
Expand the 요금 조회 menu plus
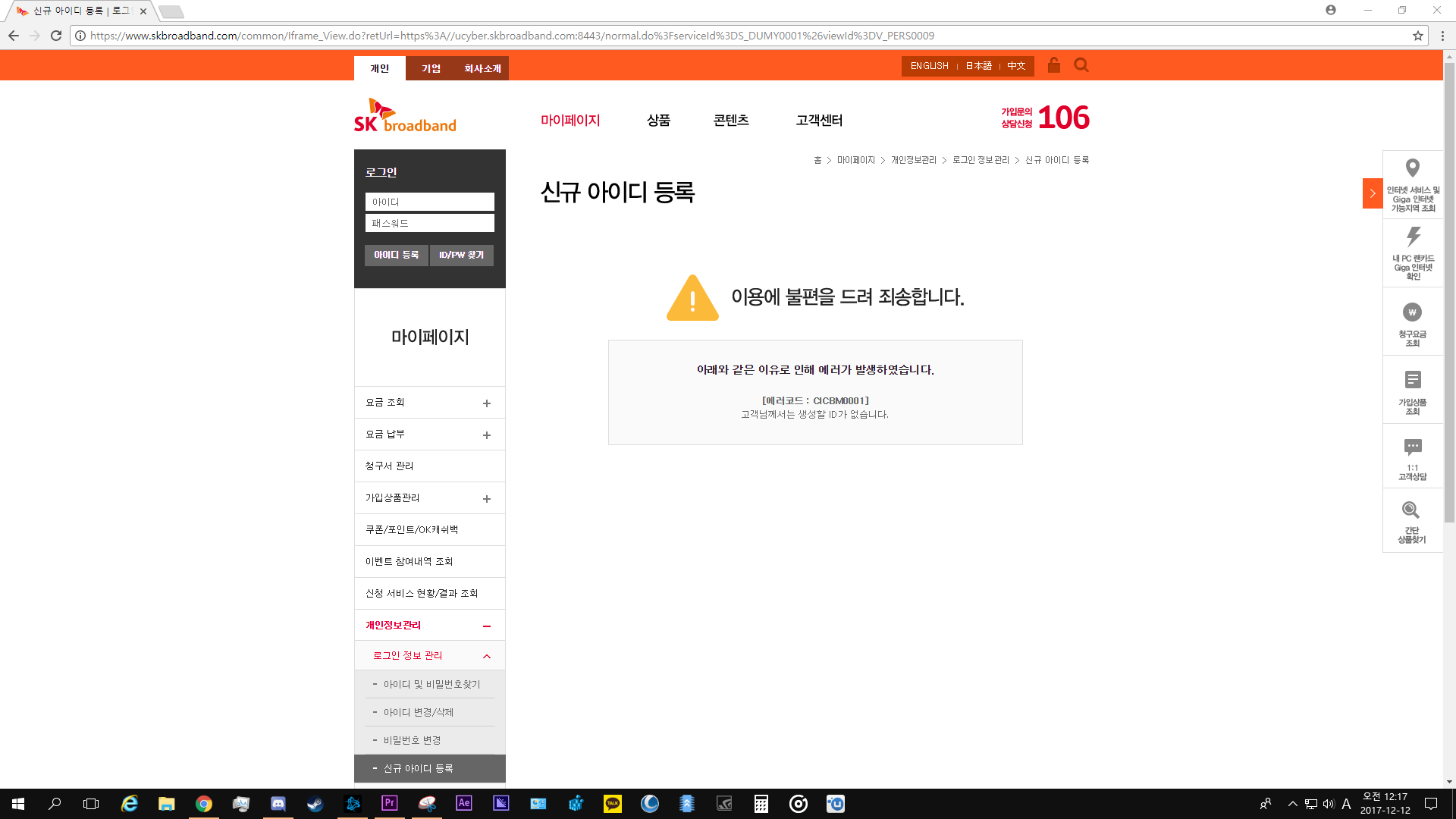coord(487,403)
